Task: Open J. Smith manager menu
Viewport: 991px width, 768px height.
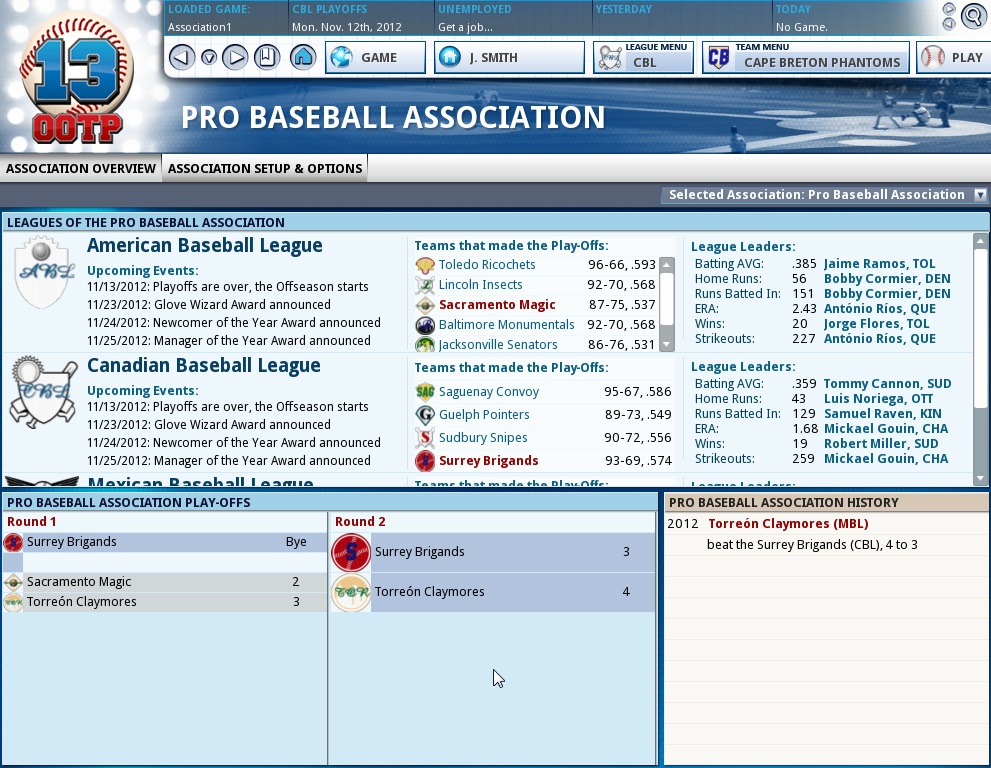Action: click(x=509, y=57)
